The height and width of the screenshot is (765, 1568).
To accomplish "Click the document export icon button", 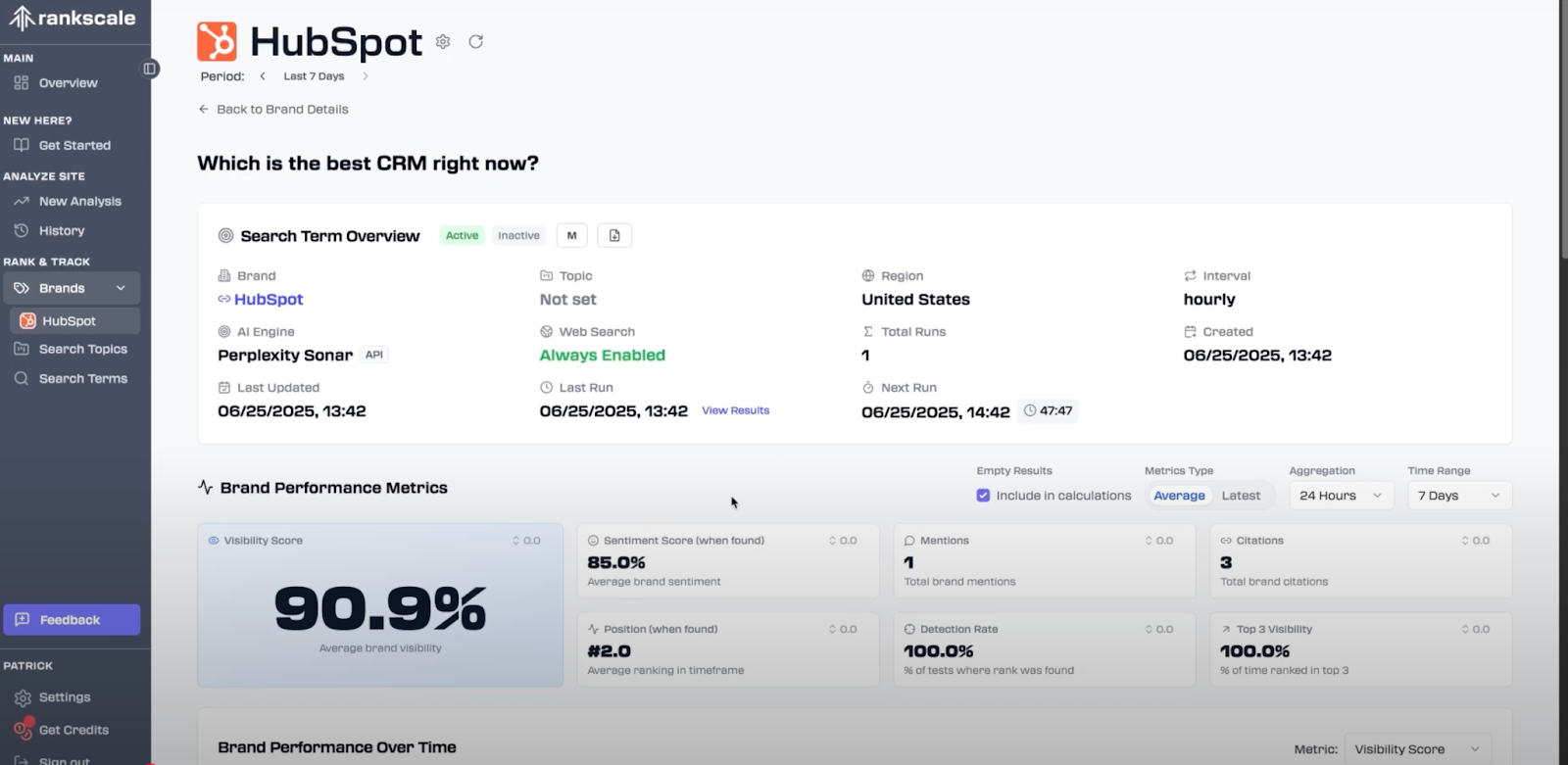I will [x=614, y=235].
